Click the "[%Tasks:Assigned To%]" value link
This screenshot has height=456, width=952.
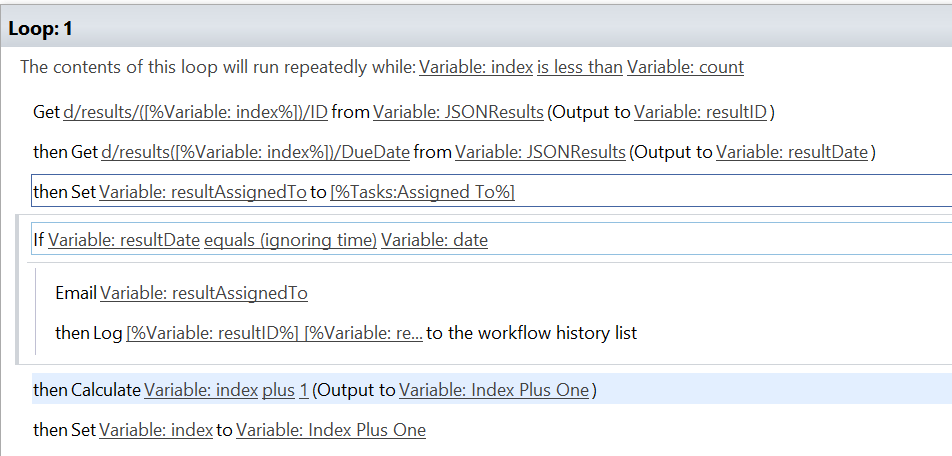point(422,192)
